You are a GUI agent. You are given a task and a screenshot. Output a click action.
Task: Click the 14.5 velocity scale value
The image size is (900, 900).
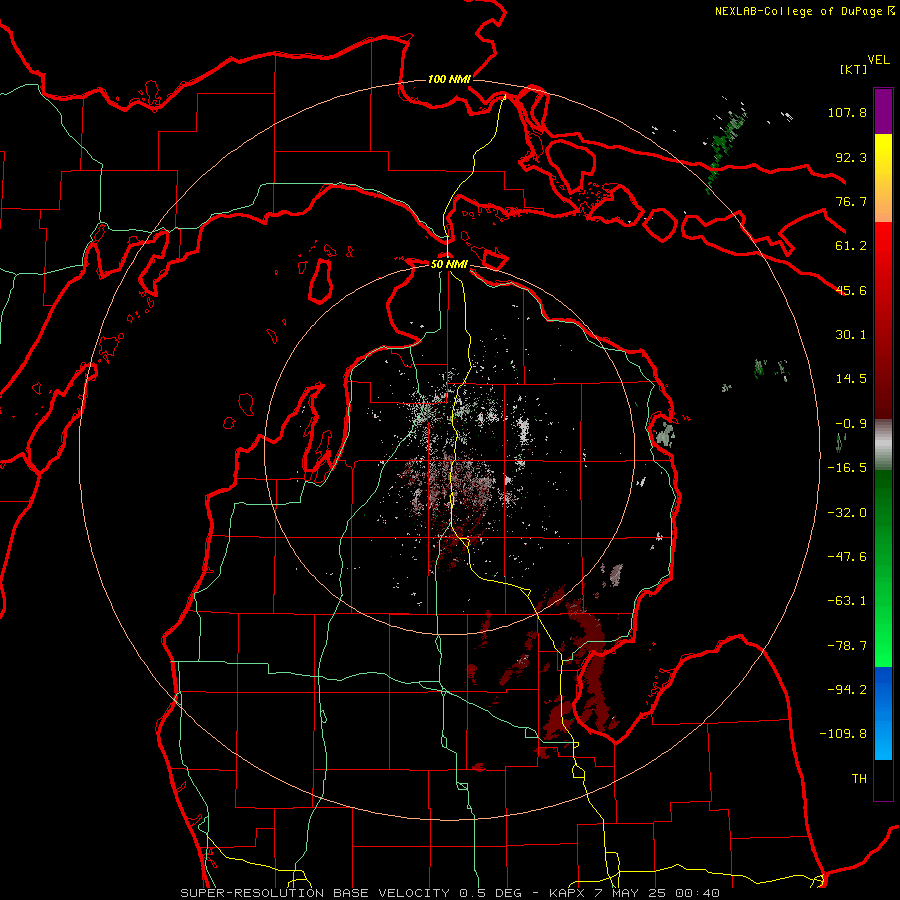851,379
